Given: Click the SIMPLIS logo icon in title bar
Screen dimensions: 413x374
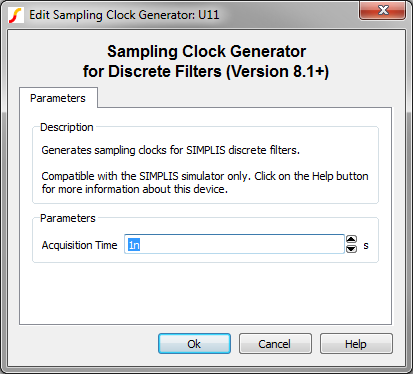Looking at the screenshot, I should click(15, 15).
